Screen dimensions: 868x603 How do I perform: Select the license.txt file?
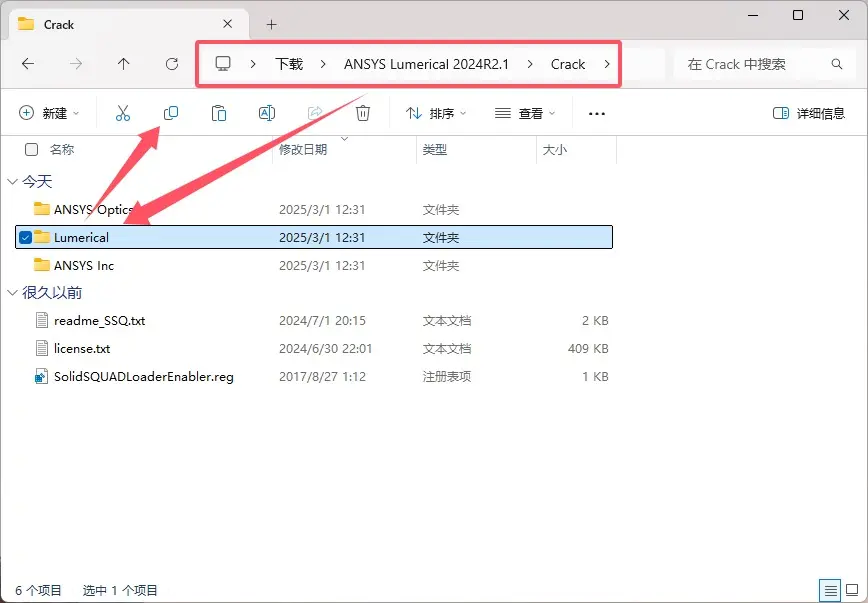coord(82,349)
